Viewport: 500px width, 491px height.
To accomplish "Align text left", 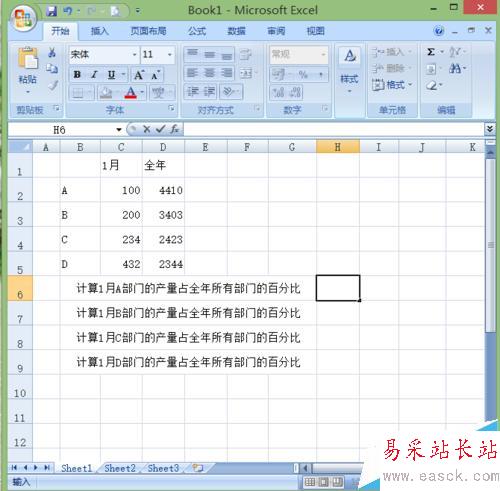I will [x=192, y=73].
